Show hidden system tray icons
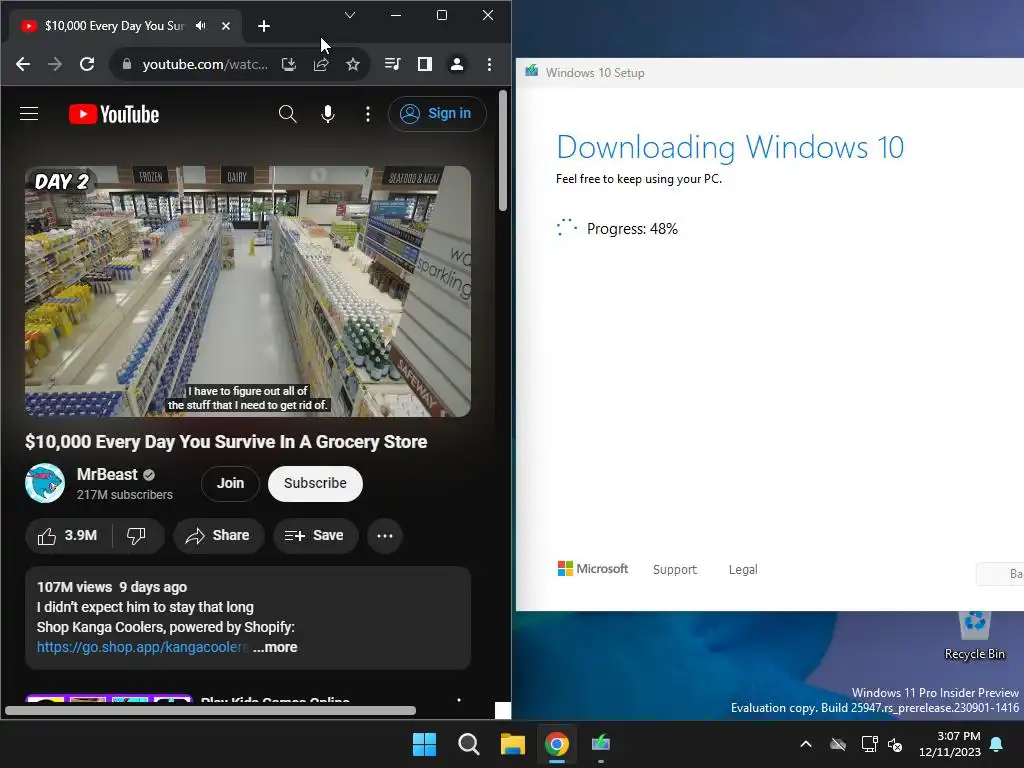The width and height of the screenshot is (1024, 768). tap(806, 744)
